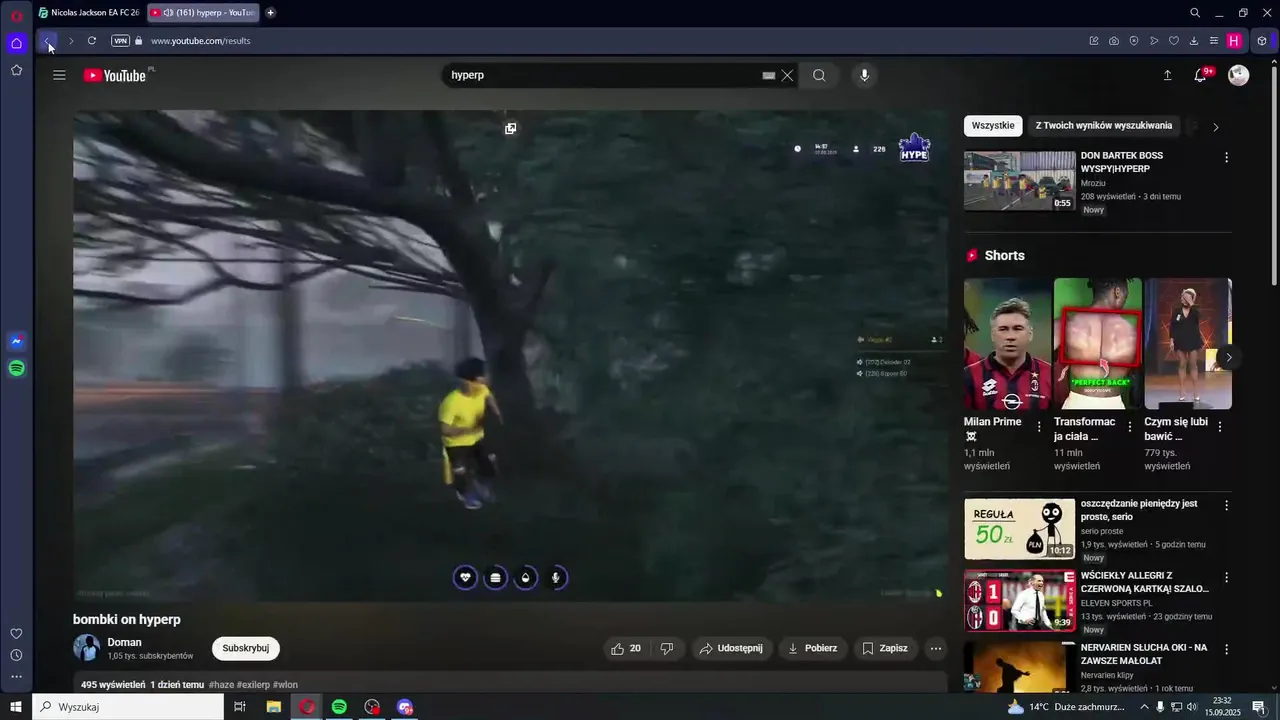
Task: Add page to bookmarks heart icon
Action: pyautogui.click(x=1174, y=41)
